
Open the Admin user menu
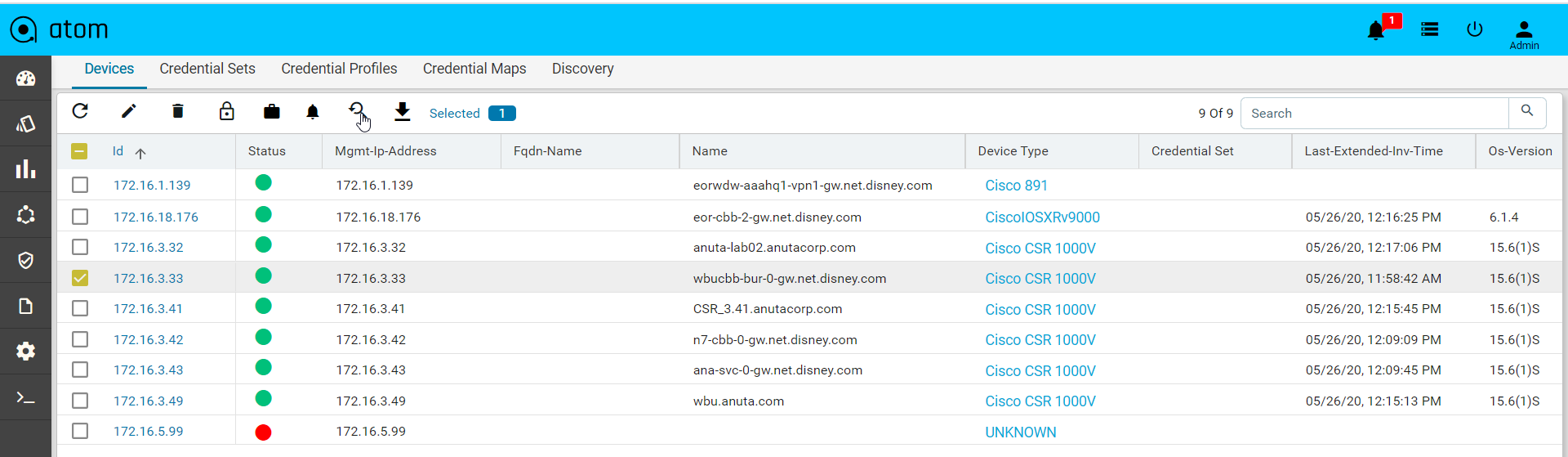click(x=1524, y=35)
